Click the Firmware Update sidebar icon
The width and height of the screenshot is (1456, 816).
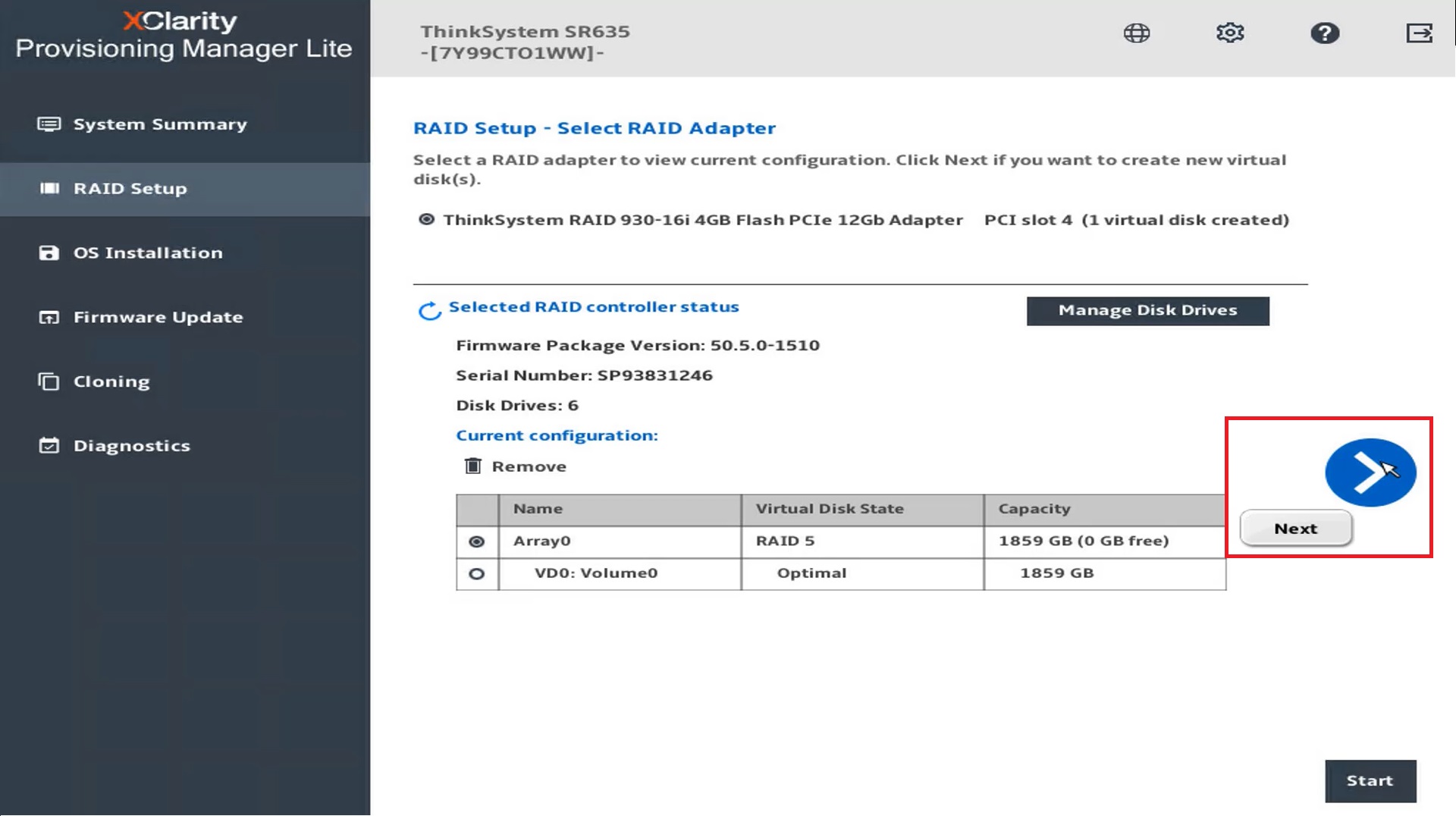[49, 317]
